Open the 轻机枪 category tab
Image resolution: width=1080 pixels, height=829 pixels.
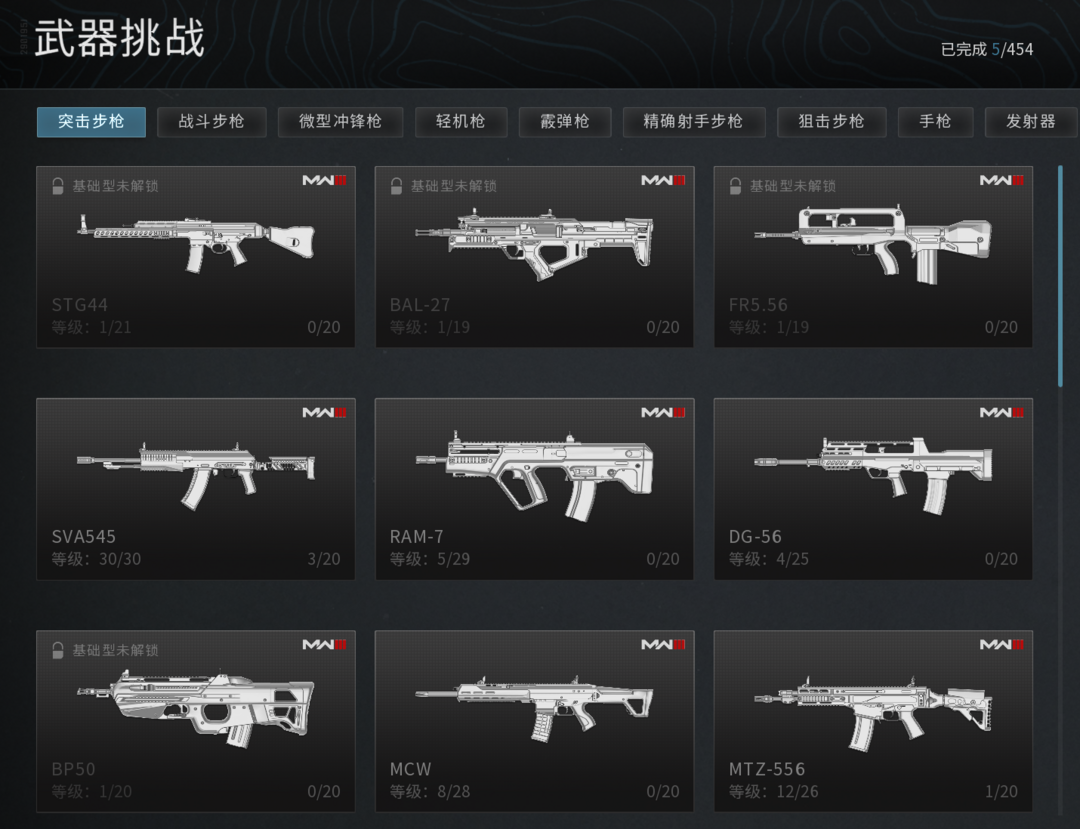click(x=461, y=122)
